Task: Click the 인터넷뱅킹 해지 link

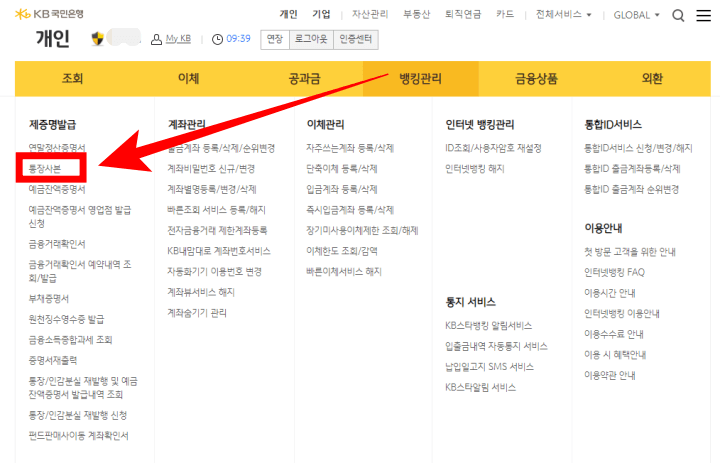Action: click(x=475, y=169)
